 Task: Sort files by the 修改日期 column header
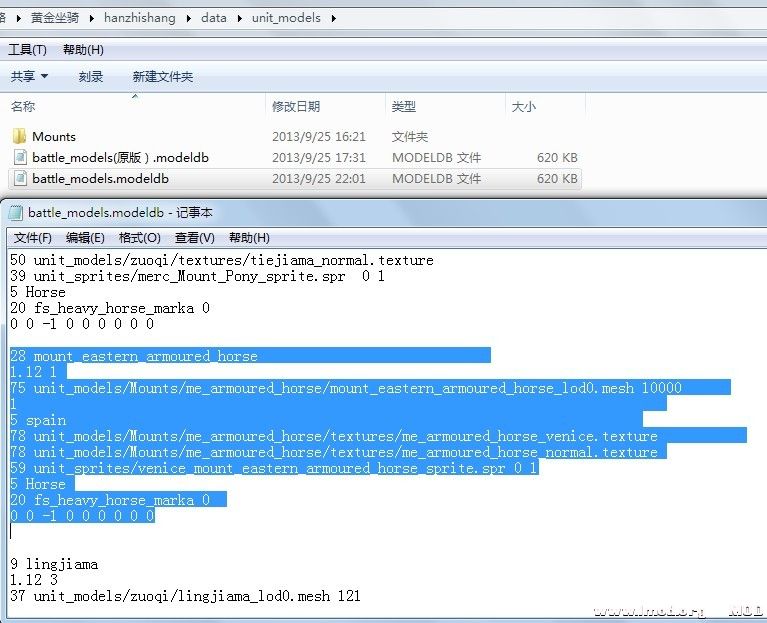(296, 106)
